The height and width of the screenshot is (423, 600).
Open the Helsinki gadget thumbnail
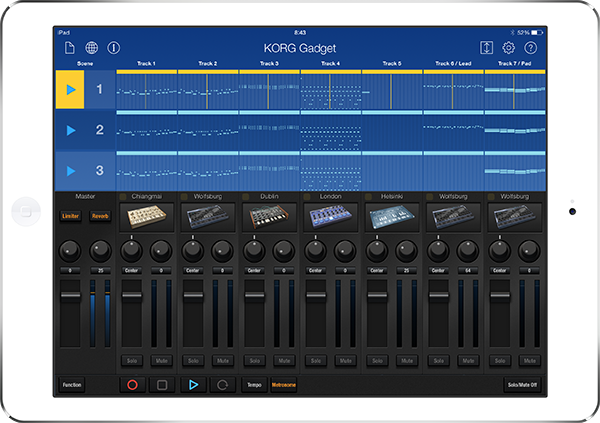tap(392, 217)
